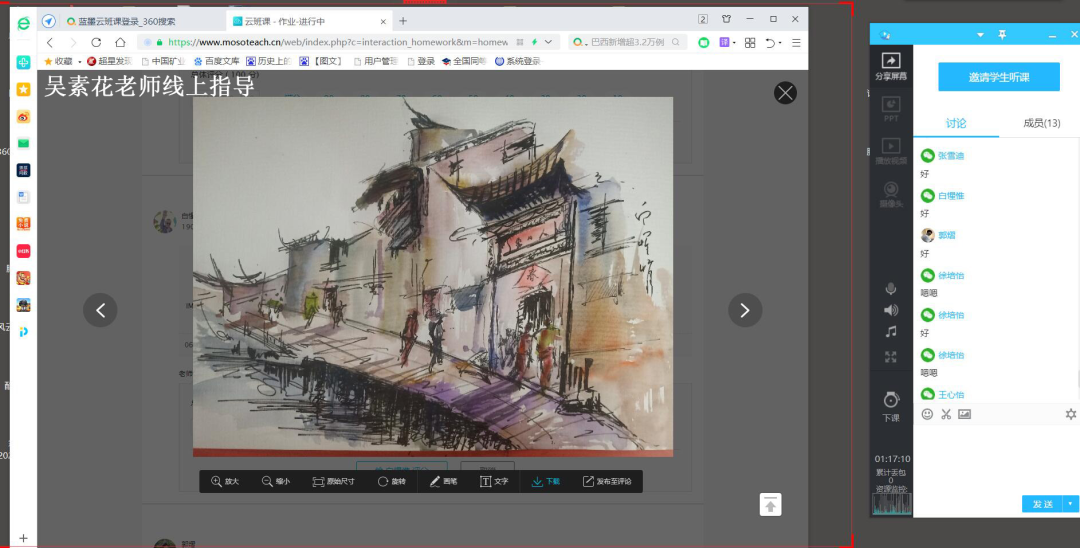Click the compass navigation icon left of tabs

point(48,21)
